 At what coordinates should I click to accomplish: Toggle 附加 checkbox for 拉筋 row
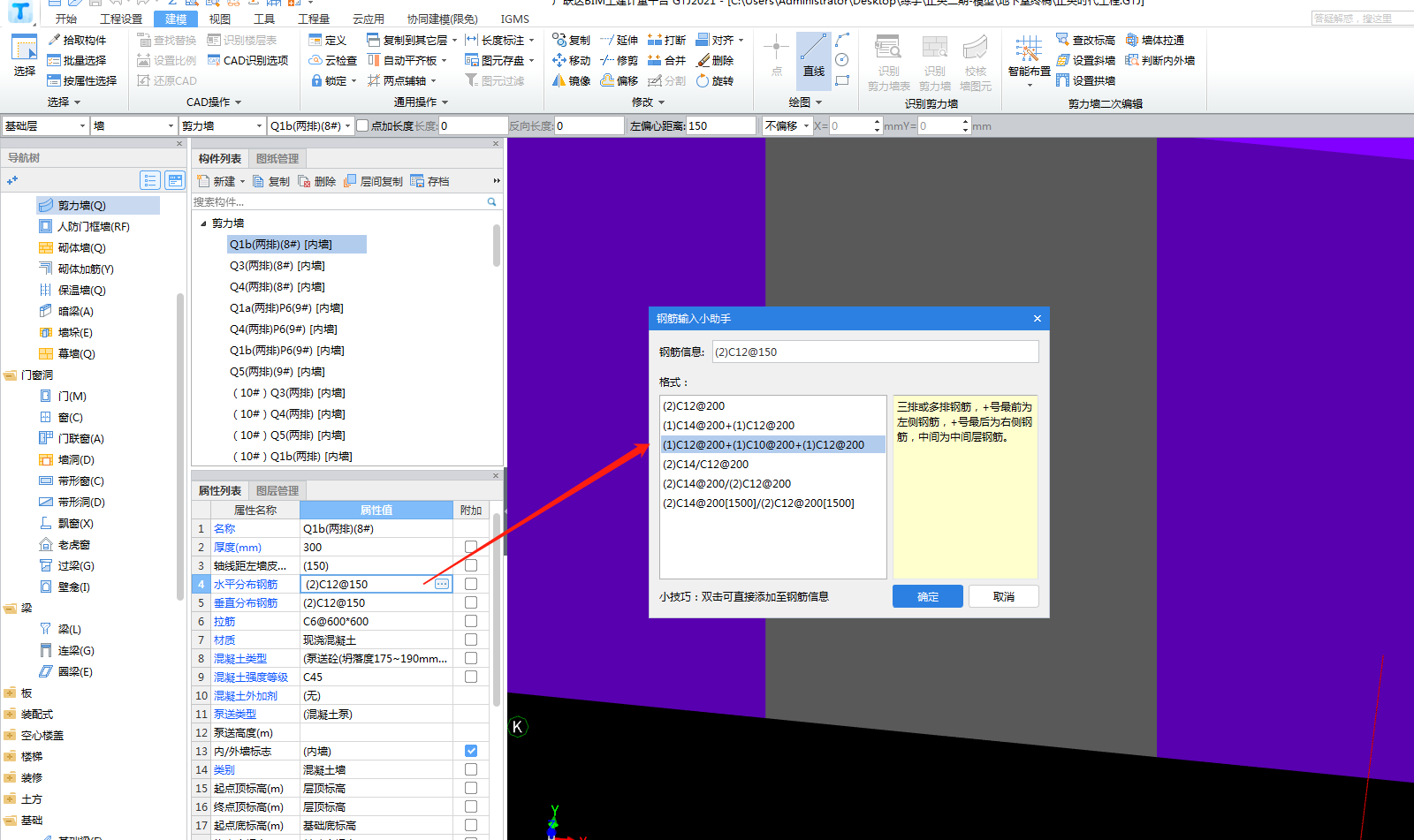[x=471, y=621]
